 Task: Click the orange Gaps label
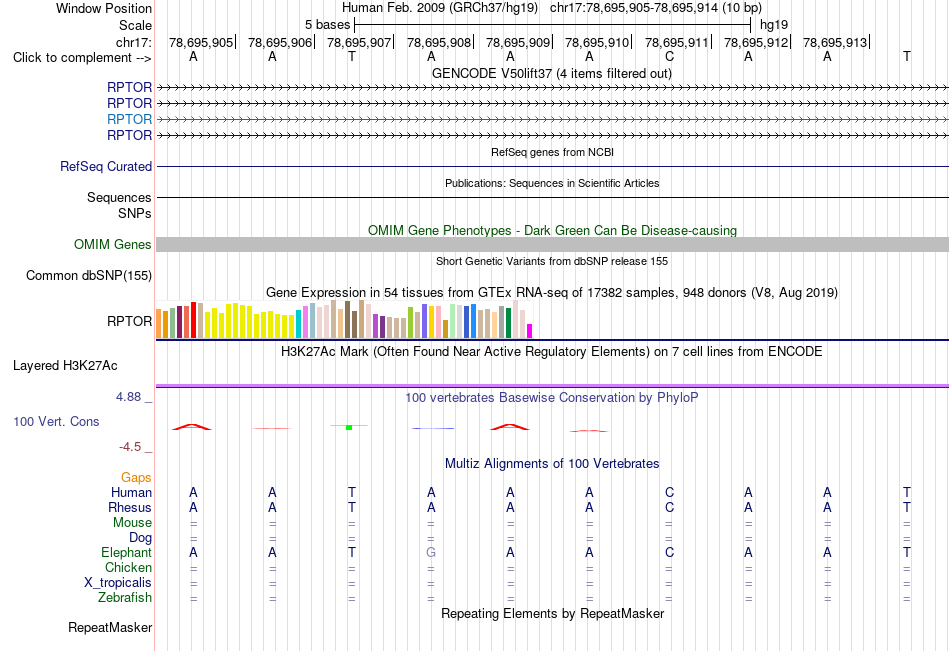coord(136,478)
